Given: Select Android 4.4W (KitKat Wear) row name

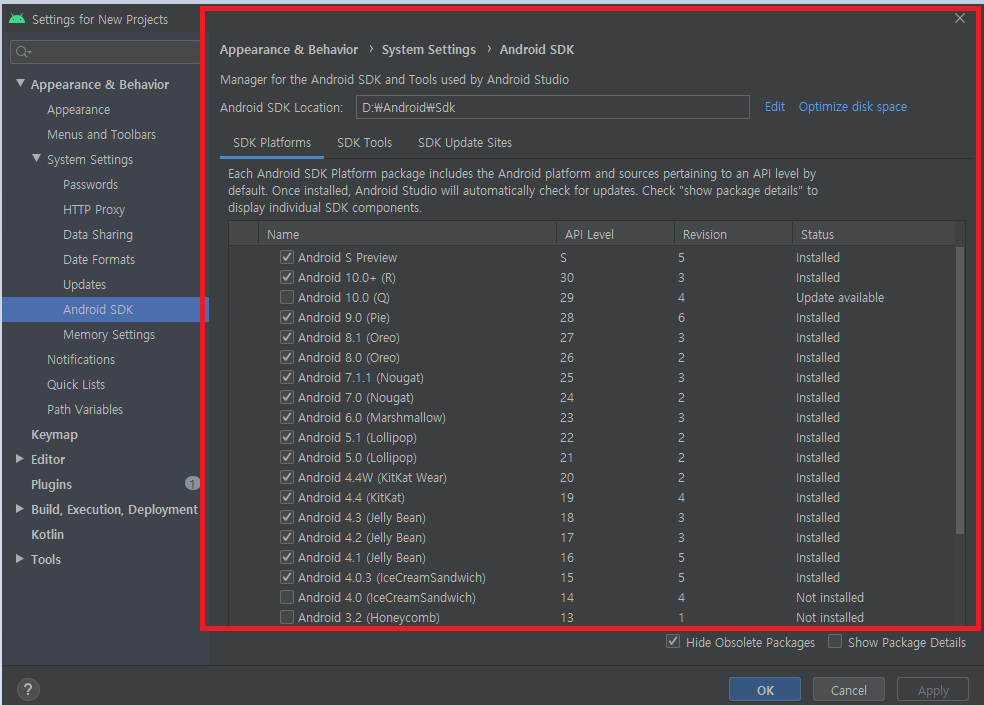Looking at the screenshot, I should (x=372, y=477).
